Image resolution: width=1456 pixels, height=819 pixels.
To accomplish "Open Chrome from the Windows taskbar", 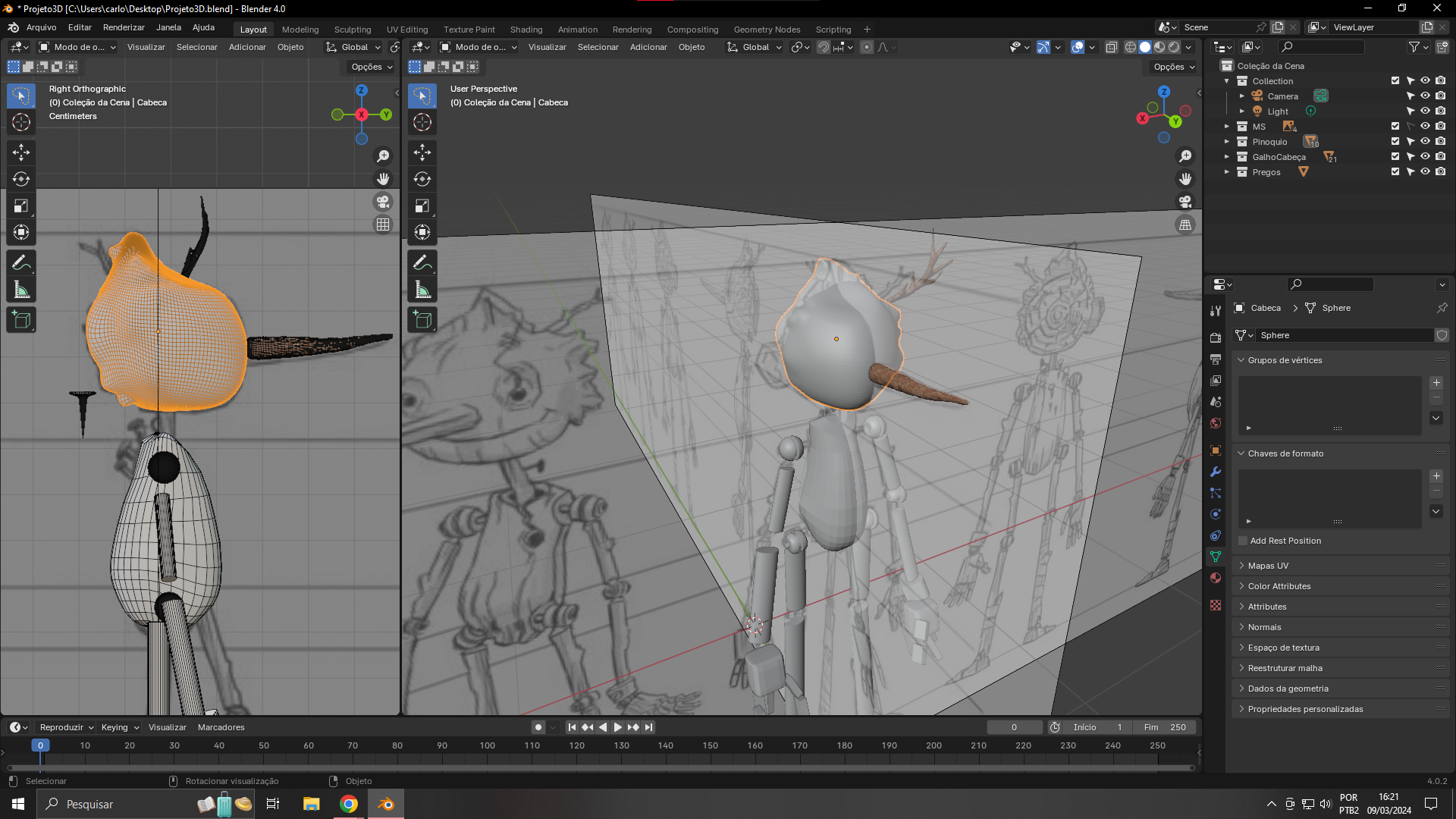I will [349, 804].
